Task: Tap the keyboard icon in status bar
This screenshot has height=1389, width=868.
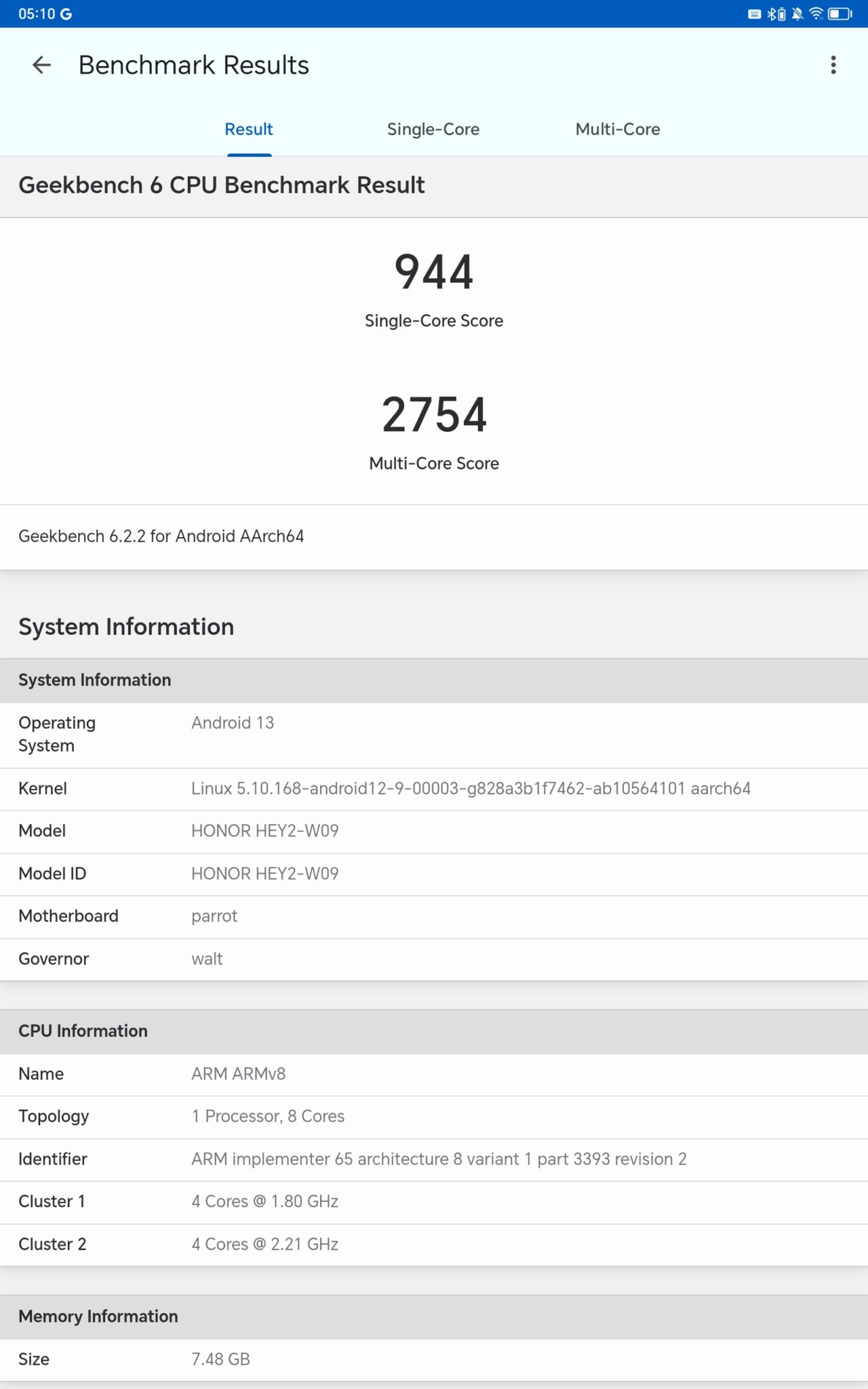Action: pyautogui.click(x=754, y=14)
